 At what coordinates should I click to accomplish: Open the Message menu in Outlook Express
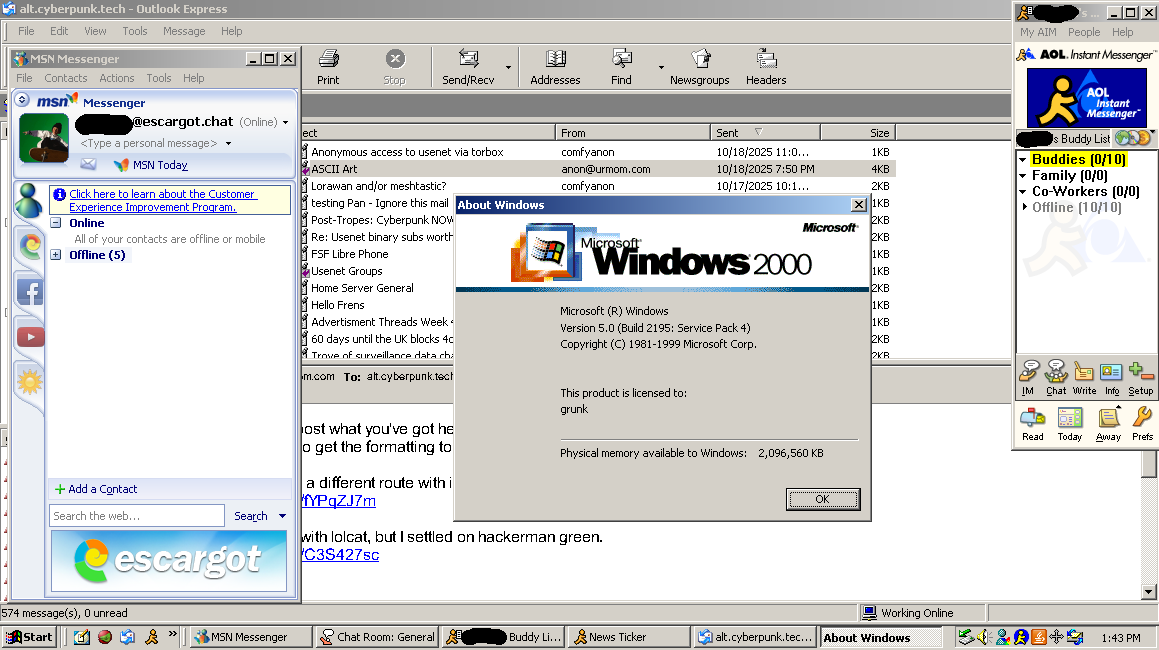(184, 31)
